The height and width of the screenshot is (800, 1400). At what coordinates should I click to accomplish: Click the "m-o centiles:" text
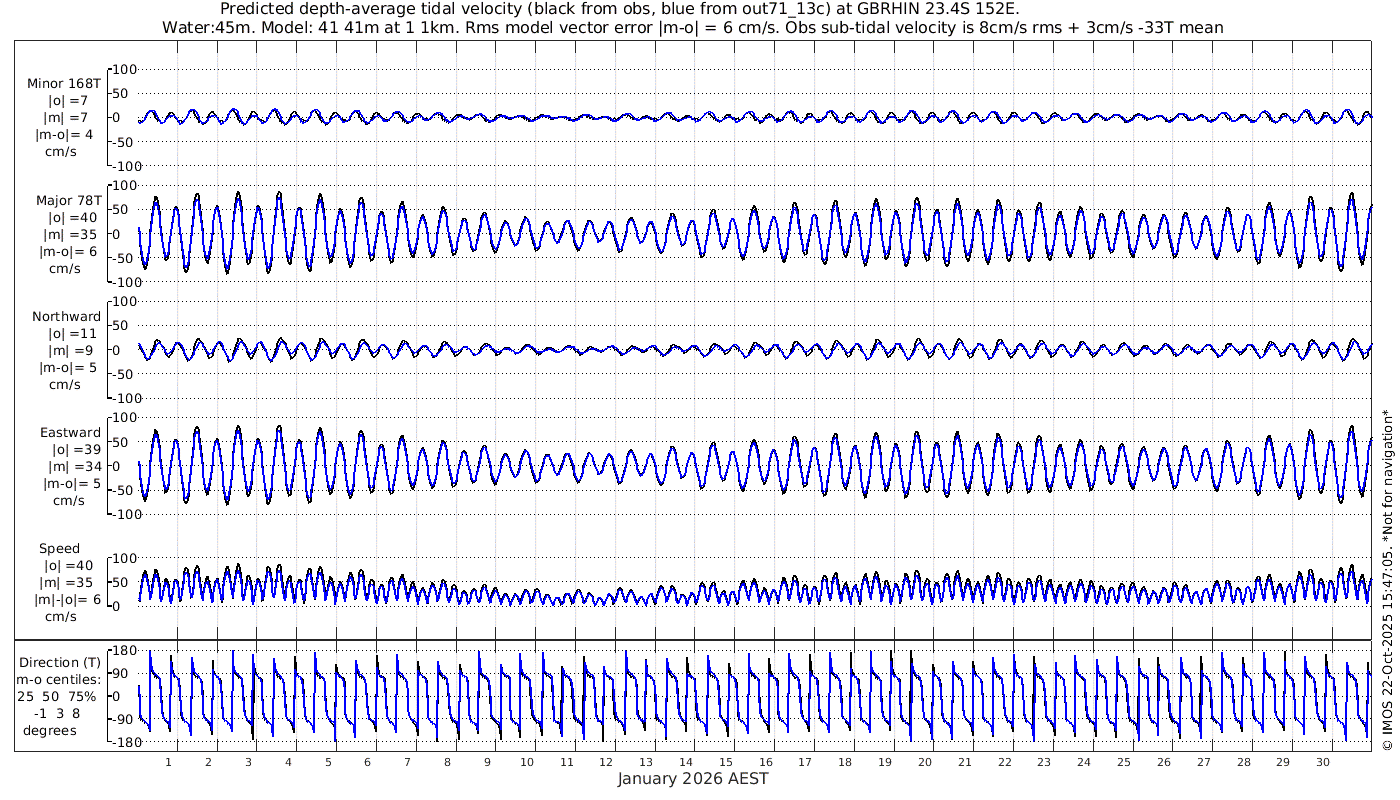coord(58,679)
